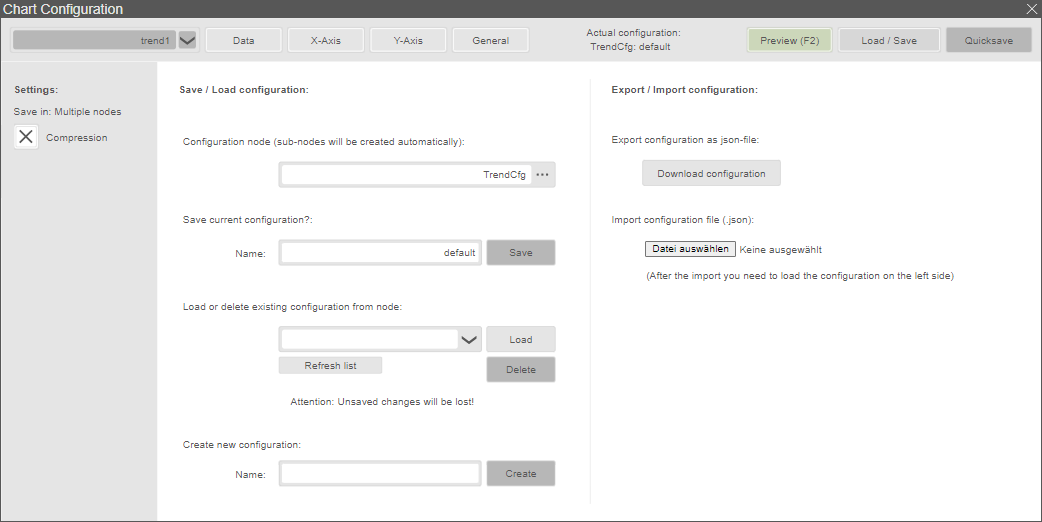Refresh the configuration list
1042x522 pixels.
[x=330, y=365]
